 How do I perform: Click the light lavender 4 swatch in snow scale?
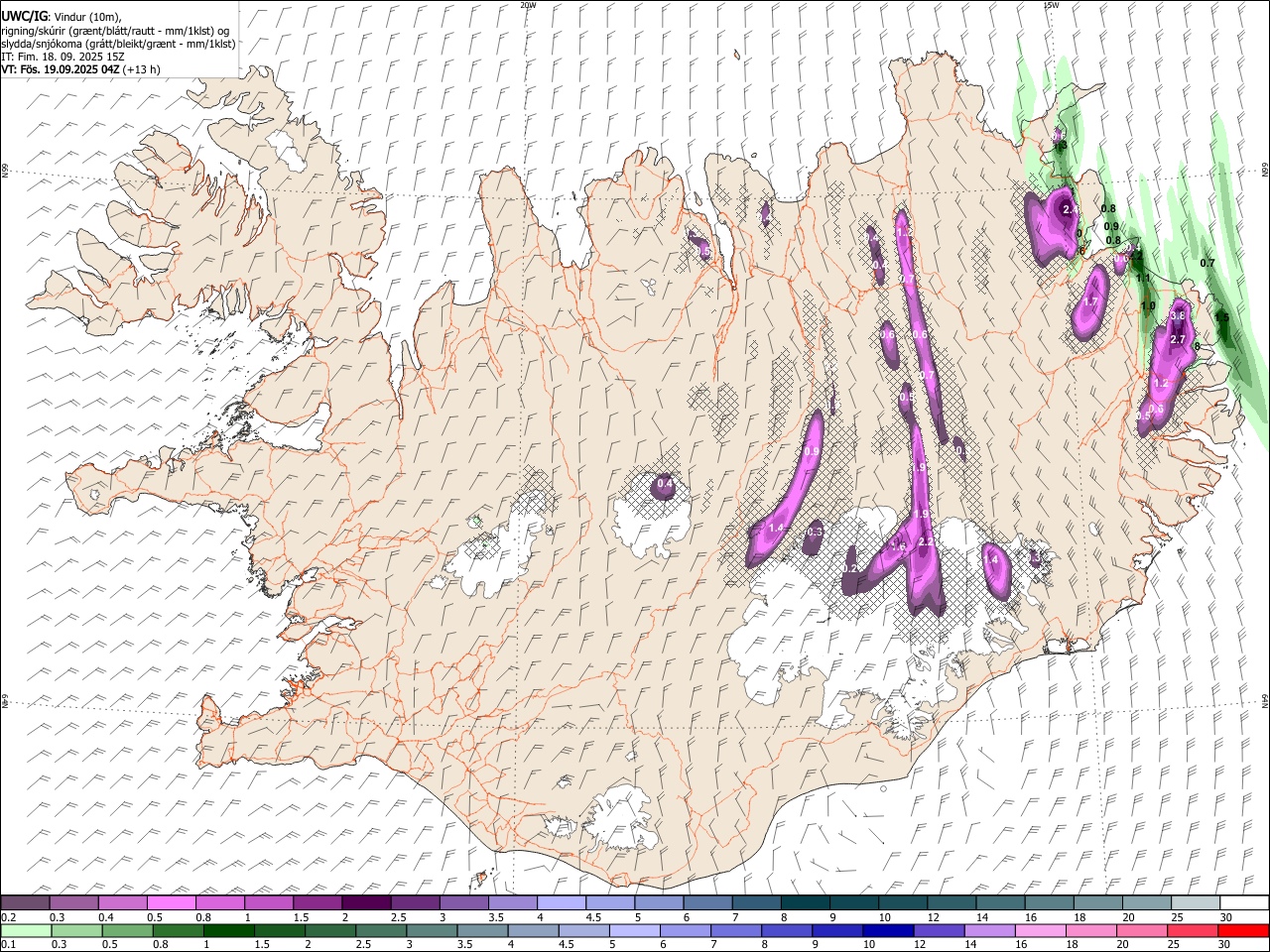pos(562,902)
